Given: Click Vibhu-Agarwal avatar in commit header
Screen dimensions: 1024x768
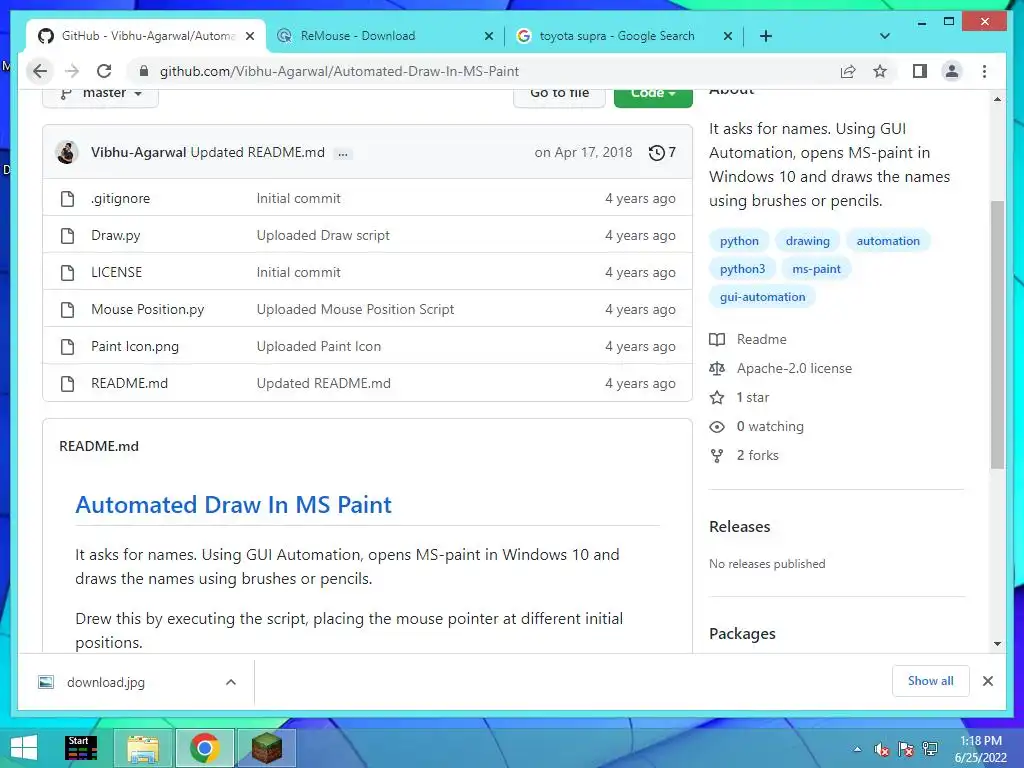Looking at the screenshot, I should click(67, 152).
